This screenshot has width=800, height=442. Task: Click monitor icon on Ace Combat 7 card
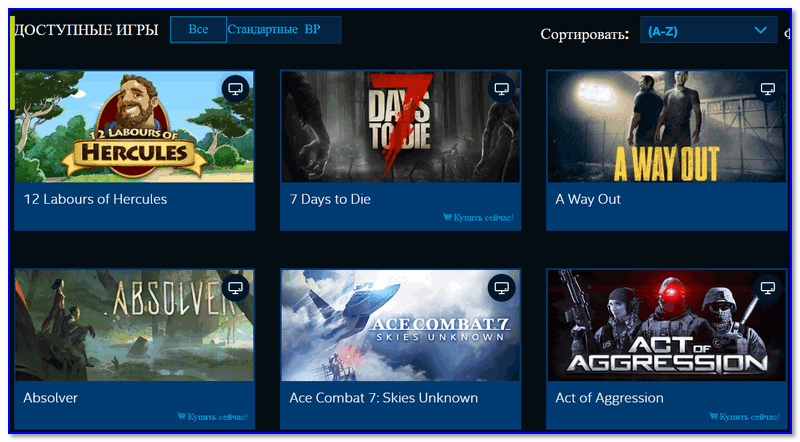[502, 288]
